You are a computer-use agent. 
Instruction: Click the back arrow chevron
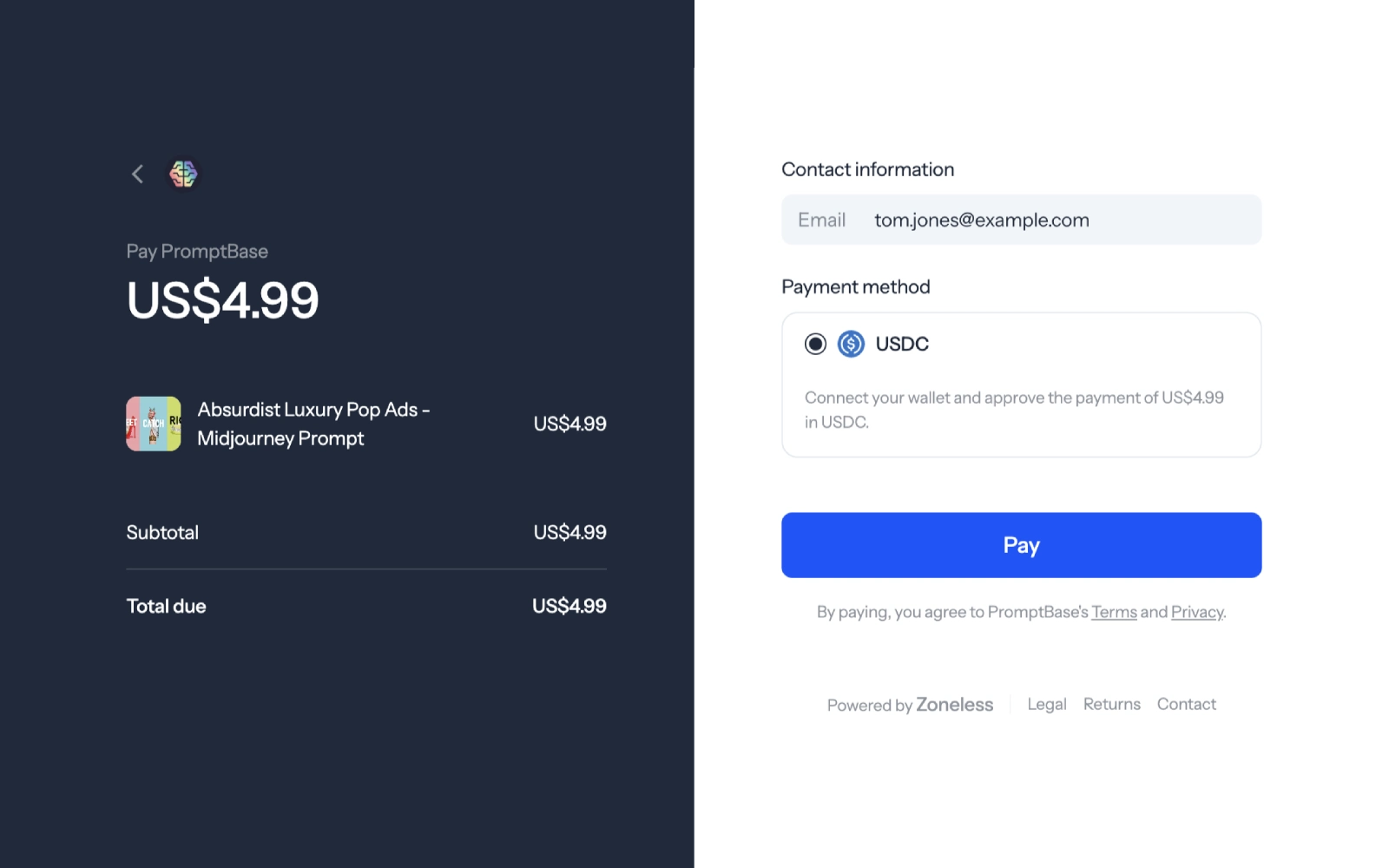[x=137, y=174]
